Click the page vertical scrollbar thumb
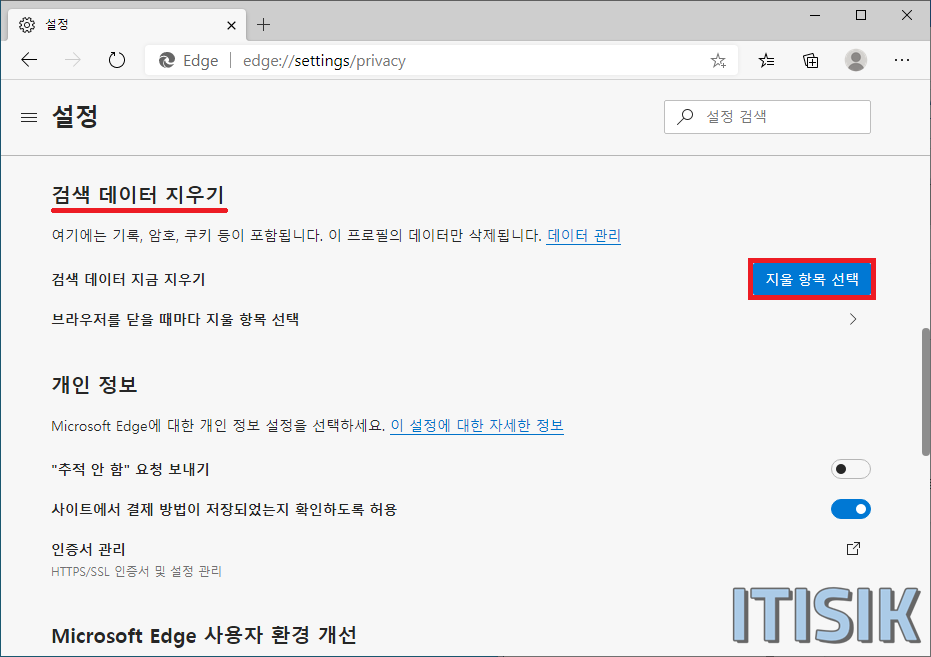931x657 pixels. [x=925, y=392]
